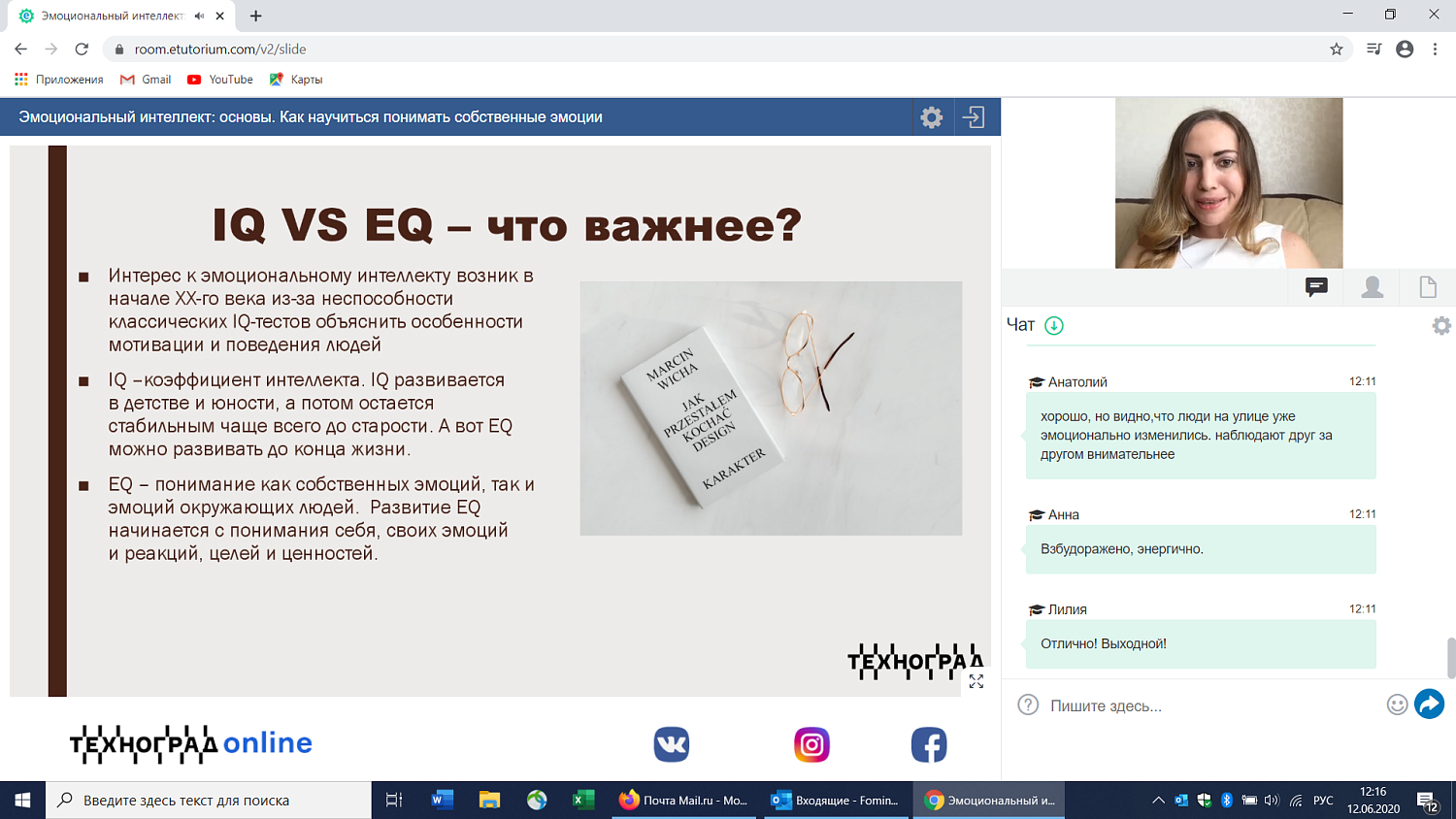Bookmark this page with star icon

(1337, 49)
